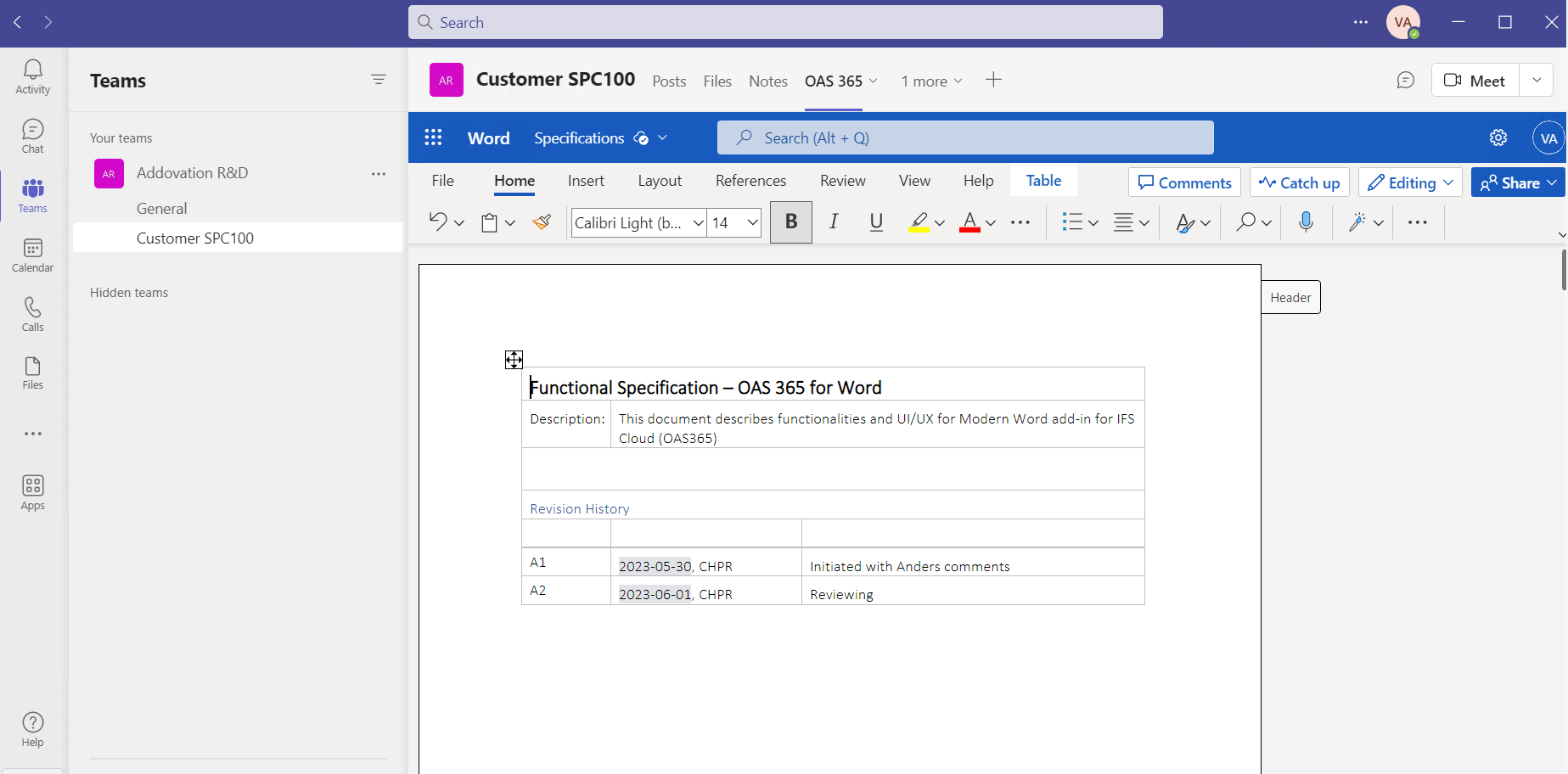Toggle bold formatting

coord(790,222)
